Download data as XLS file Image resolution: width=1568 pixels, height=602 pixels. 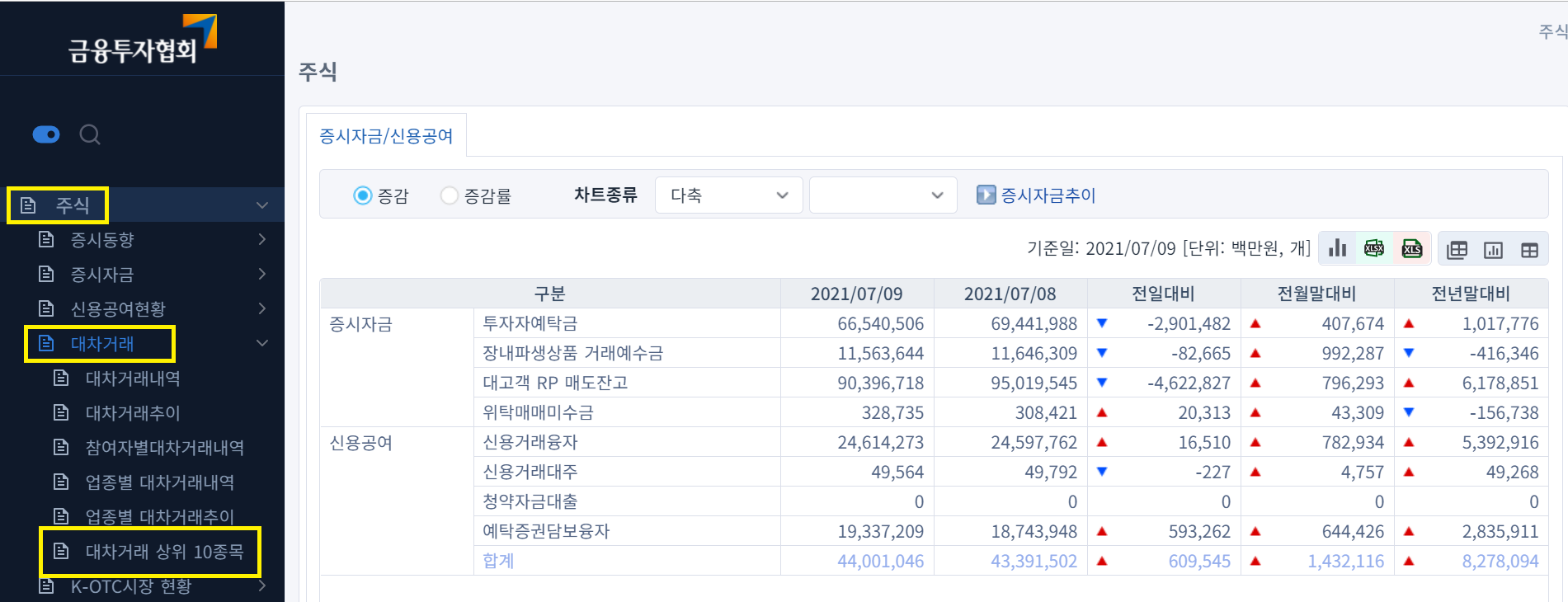tap(1412, 248)
